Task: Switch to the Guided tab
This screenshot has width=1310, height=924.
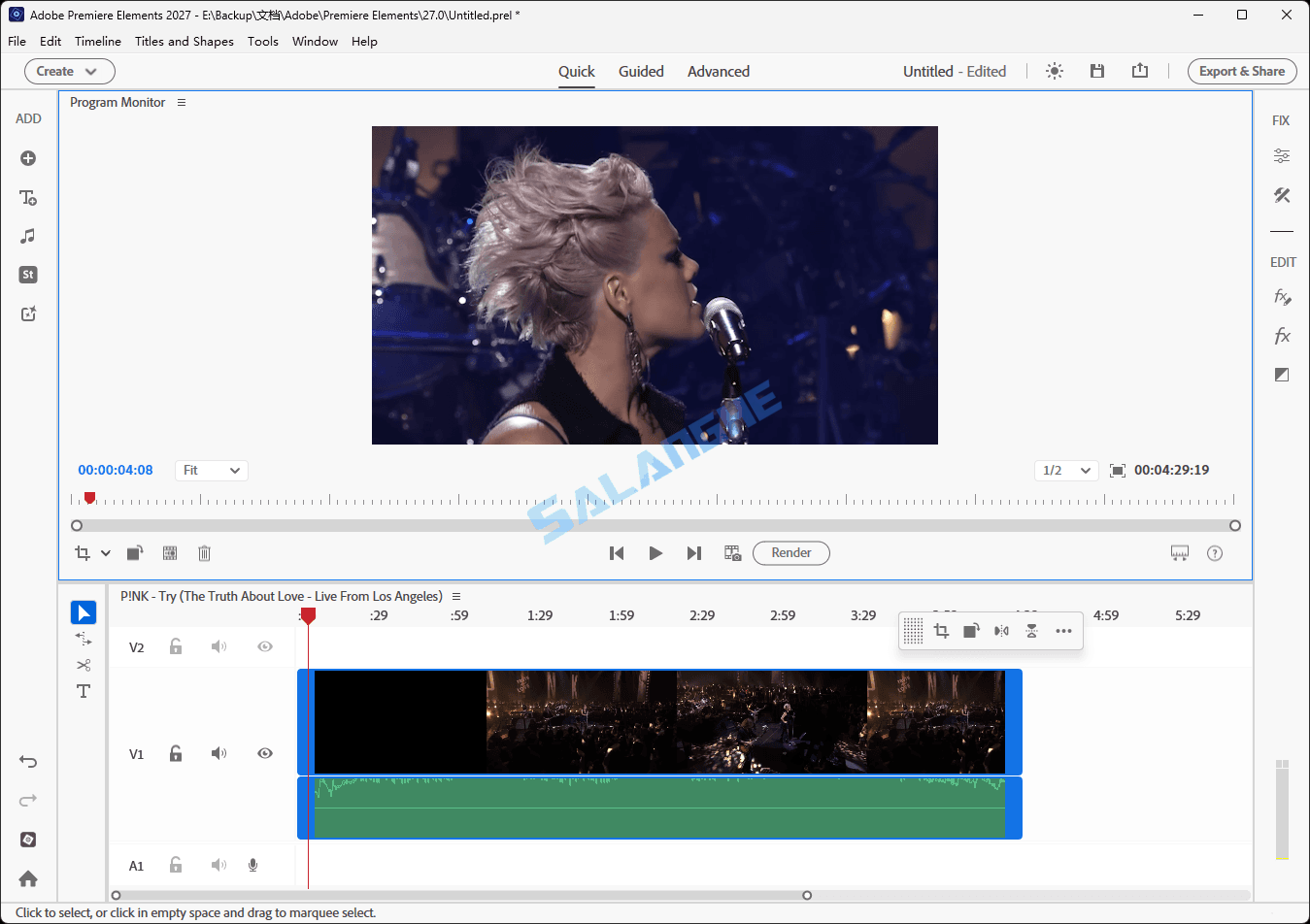Action: 641,71
